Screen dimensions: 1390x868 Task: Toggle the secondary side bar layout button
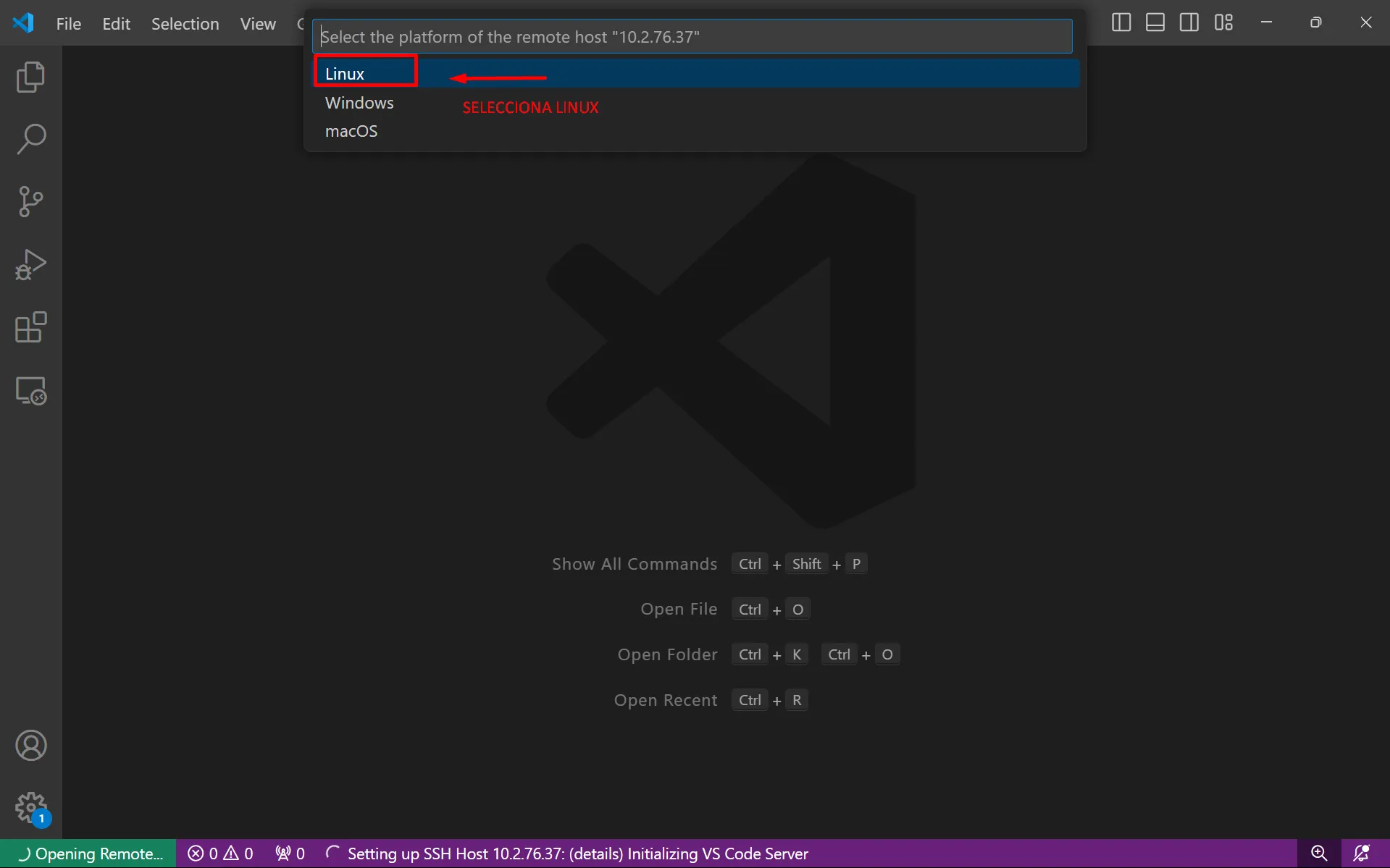pos(1189,22)
